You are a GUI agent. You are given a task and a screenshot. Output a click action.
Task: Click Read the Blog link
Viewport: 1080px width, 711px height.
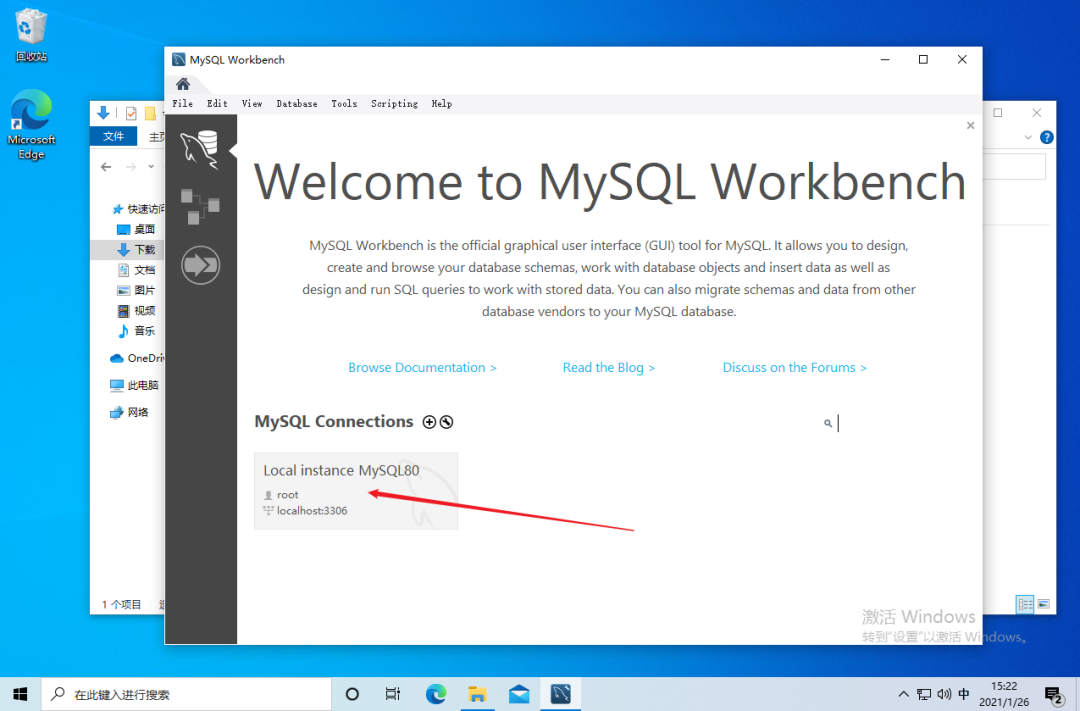(x=609, y=368)
